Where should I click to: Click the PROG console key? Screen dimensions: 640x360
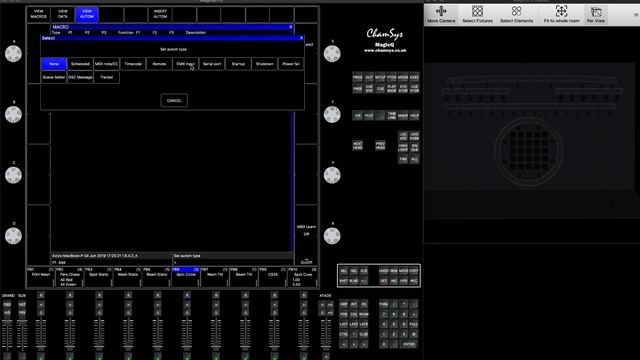pyautogui.click(x=358, y=77)
